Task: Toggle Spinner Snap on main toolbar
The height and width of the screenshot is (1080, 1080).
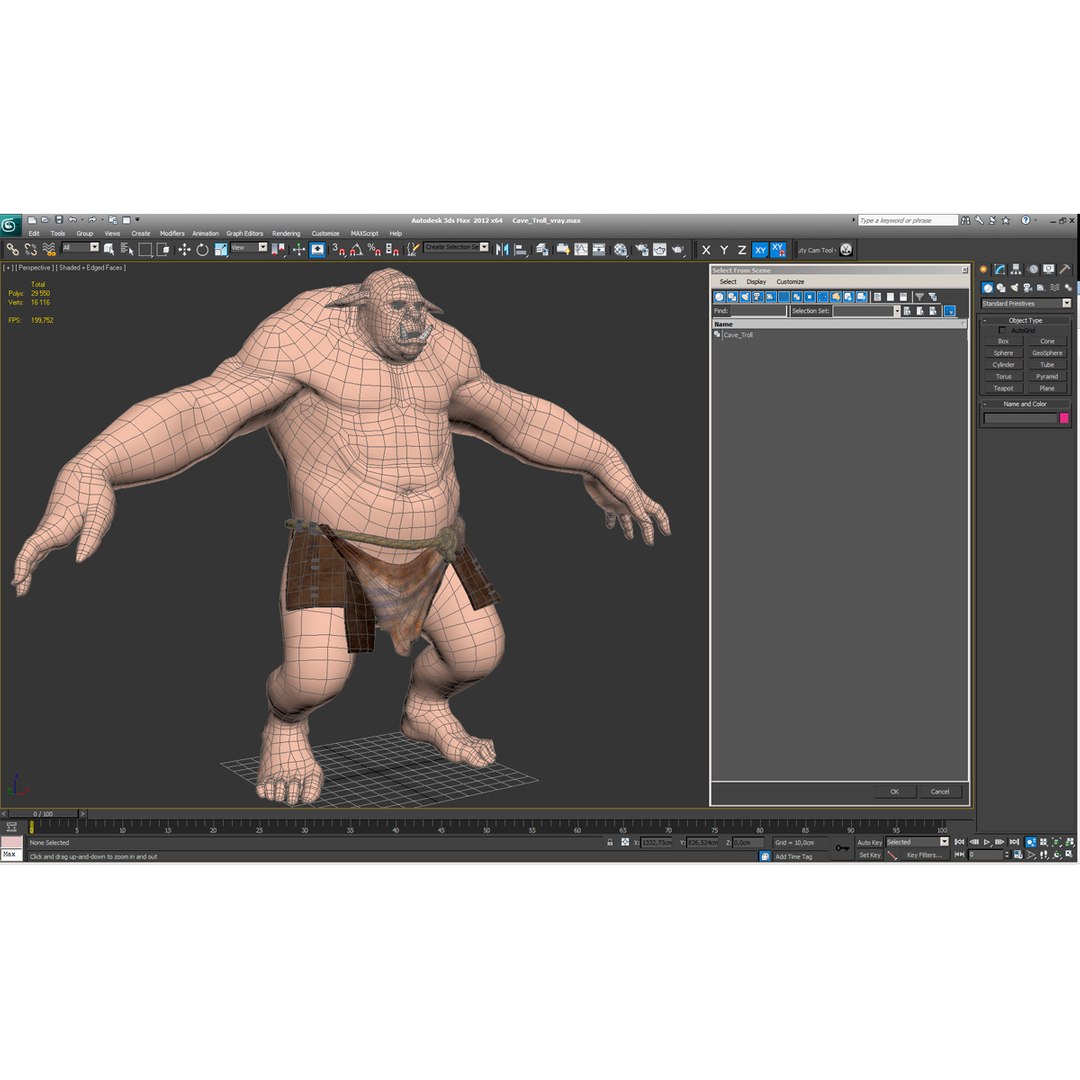Action: 392,249
